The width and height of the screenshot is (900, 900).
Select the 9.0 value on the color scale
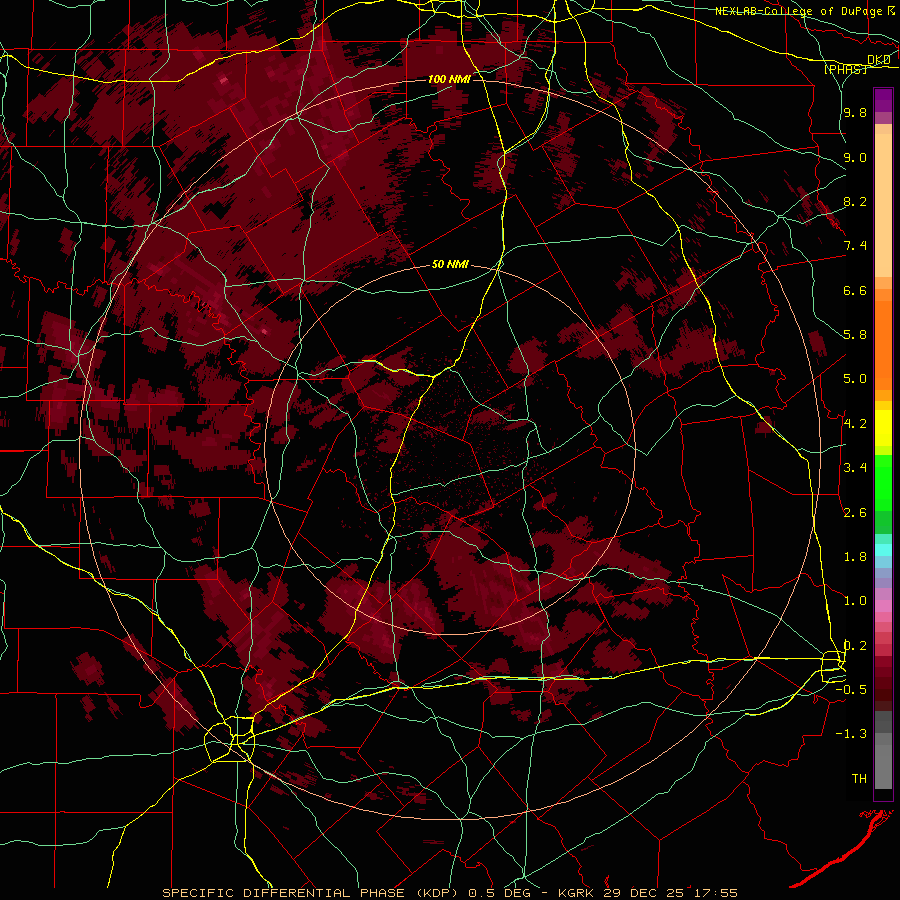(x=855, y=157)
